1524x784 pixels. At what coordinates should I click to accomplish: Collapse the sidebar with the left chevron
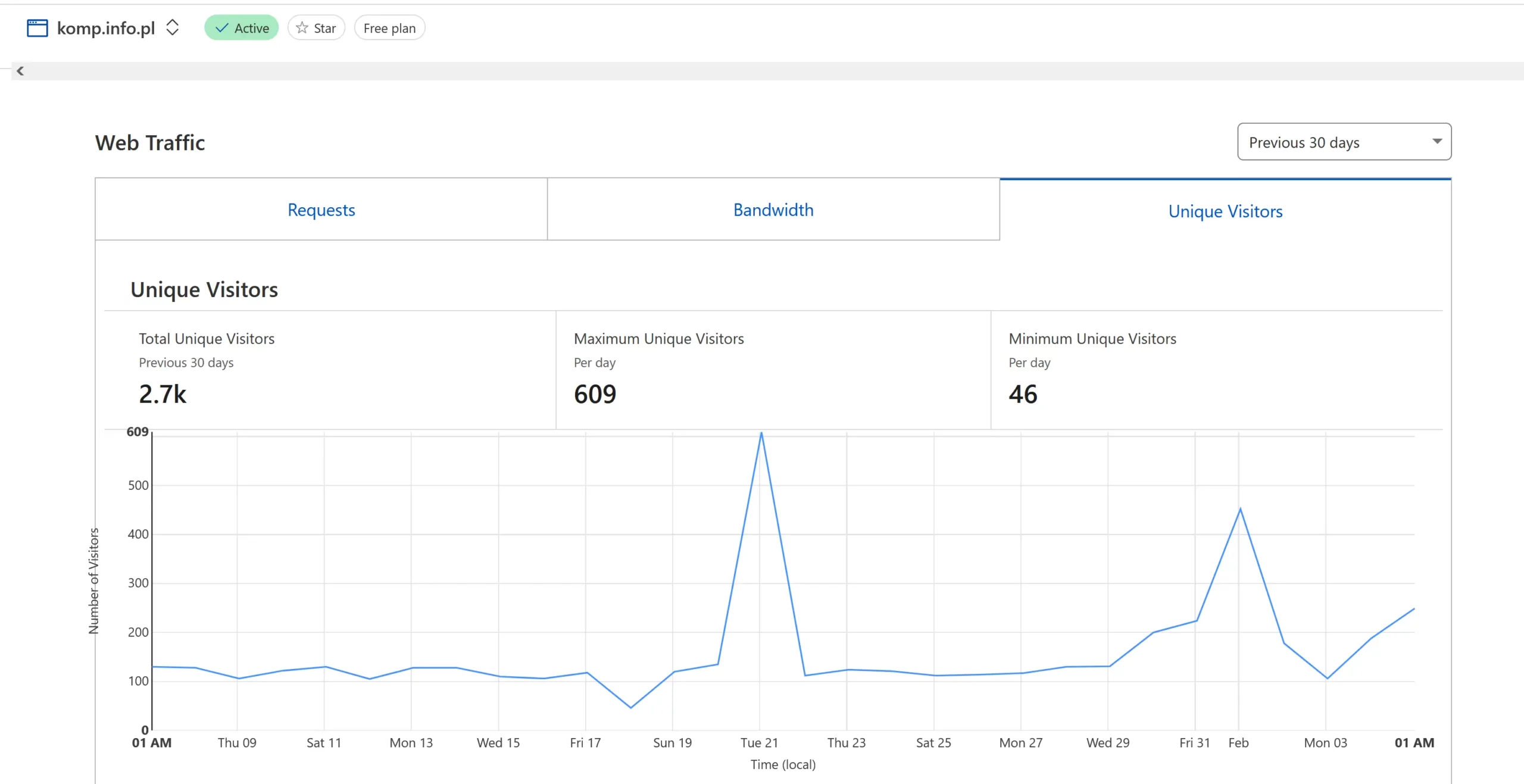20,71
